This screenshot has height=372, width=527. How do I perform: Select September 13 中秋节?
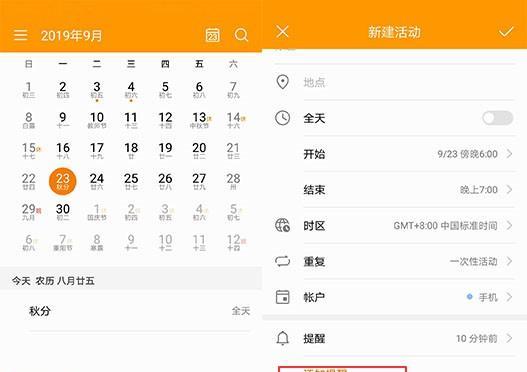tap(200, 120)
